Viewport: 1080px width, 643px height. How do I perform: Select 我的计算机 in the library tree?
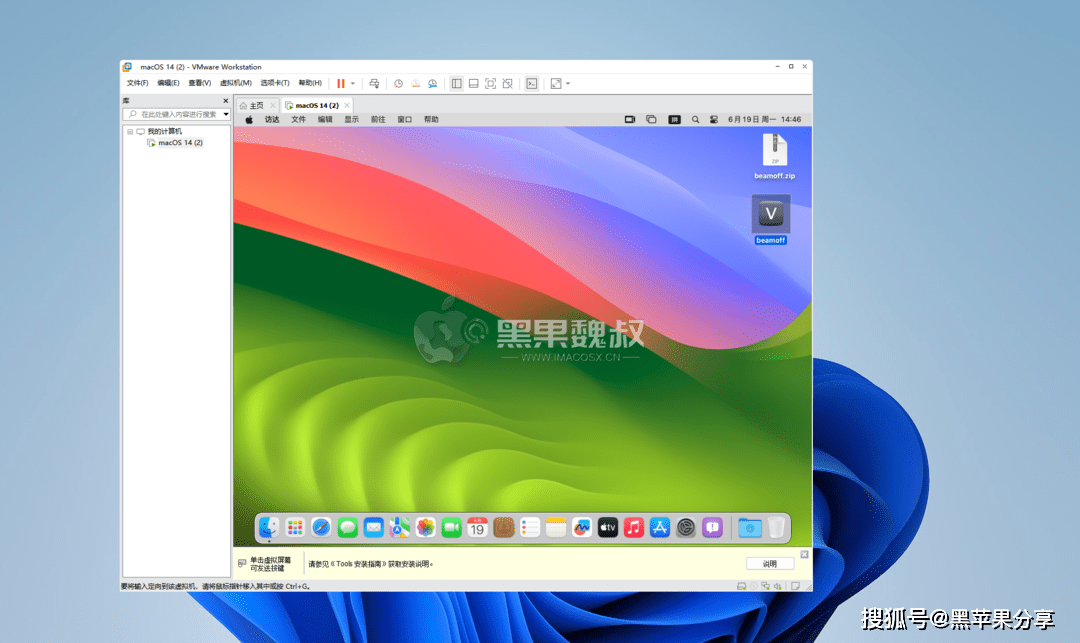165,131
